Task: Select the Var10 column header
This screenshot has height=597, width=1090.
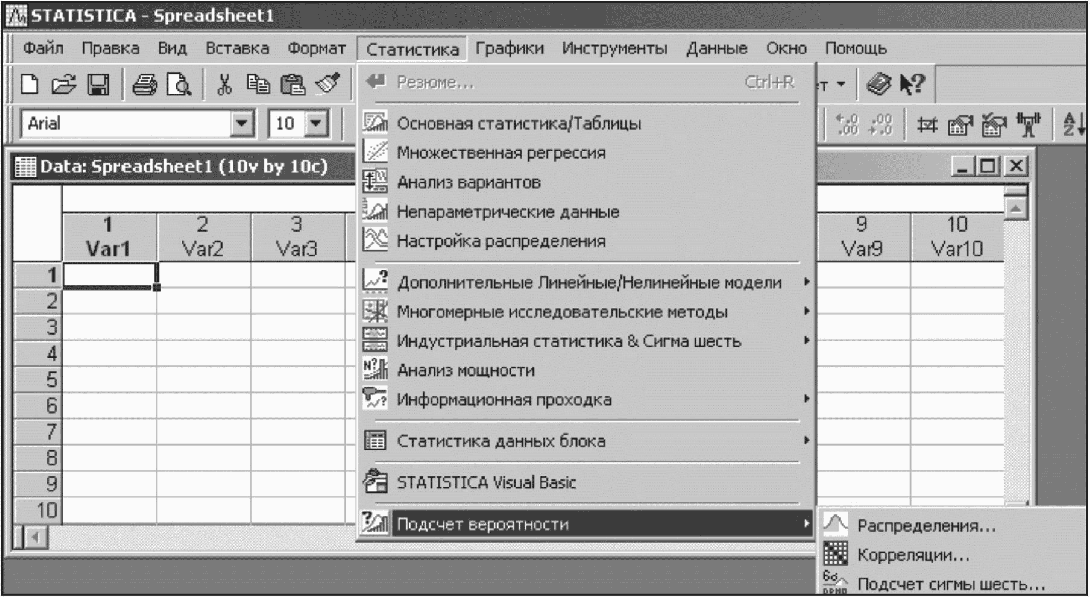Action: pos(957,237)
